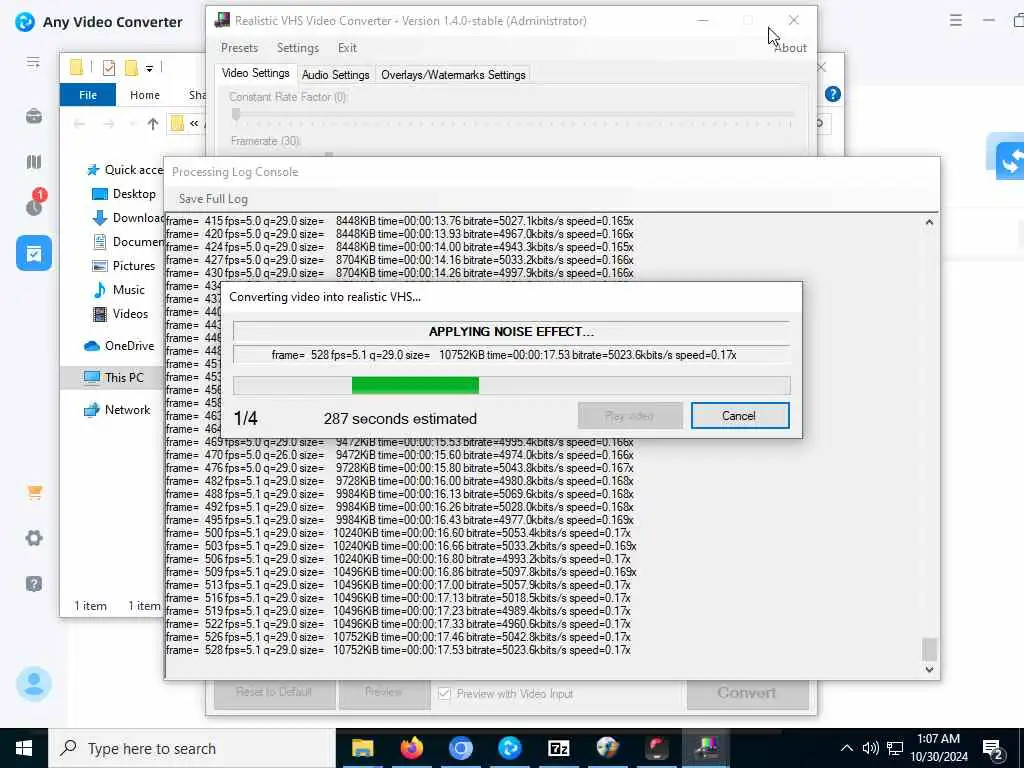Switch to Any Video Converter taskbar icon
The height and width of the screenshot is (768, 1024).
[509, 748]
